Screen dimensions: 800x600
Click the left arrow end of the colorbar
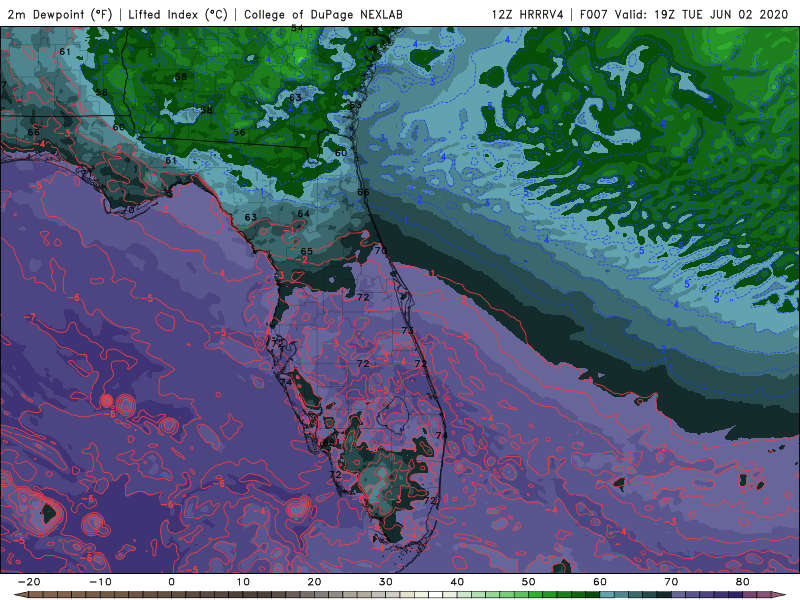coord(19,595)
